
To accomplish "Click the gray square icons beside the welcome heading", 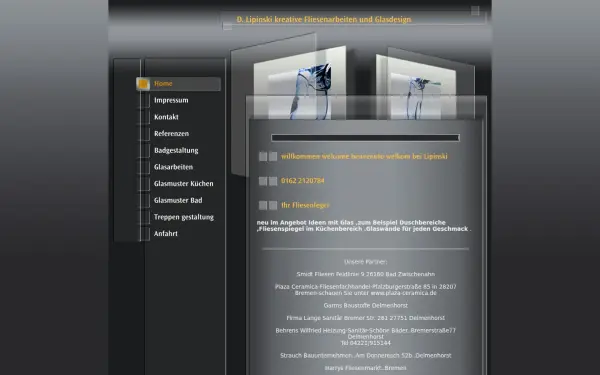I will click(x=268, y=157).
